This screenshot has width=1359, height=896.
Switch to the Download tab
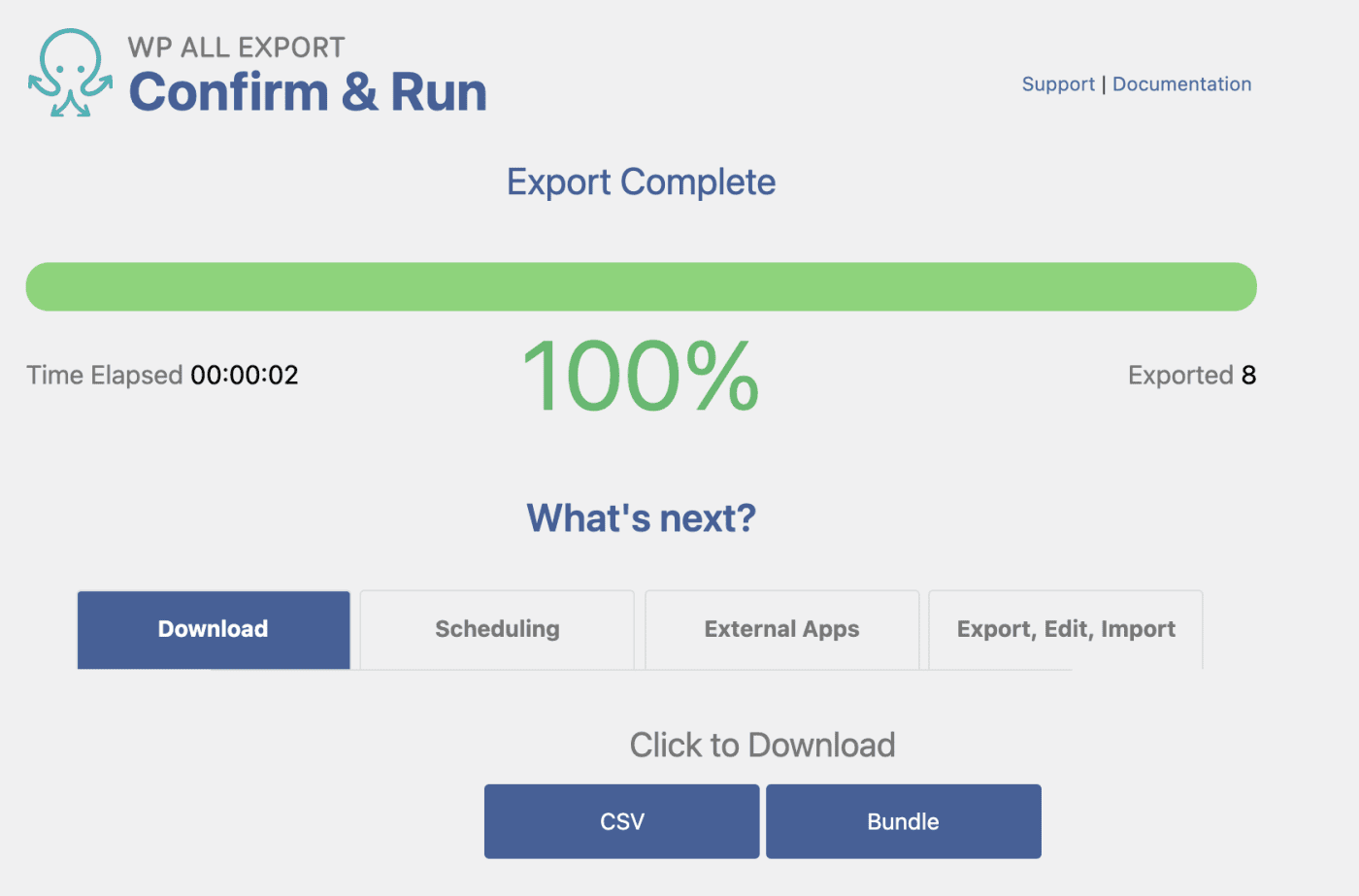[214, 629]
